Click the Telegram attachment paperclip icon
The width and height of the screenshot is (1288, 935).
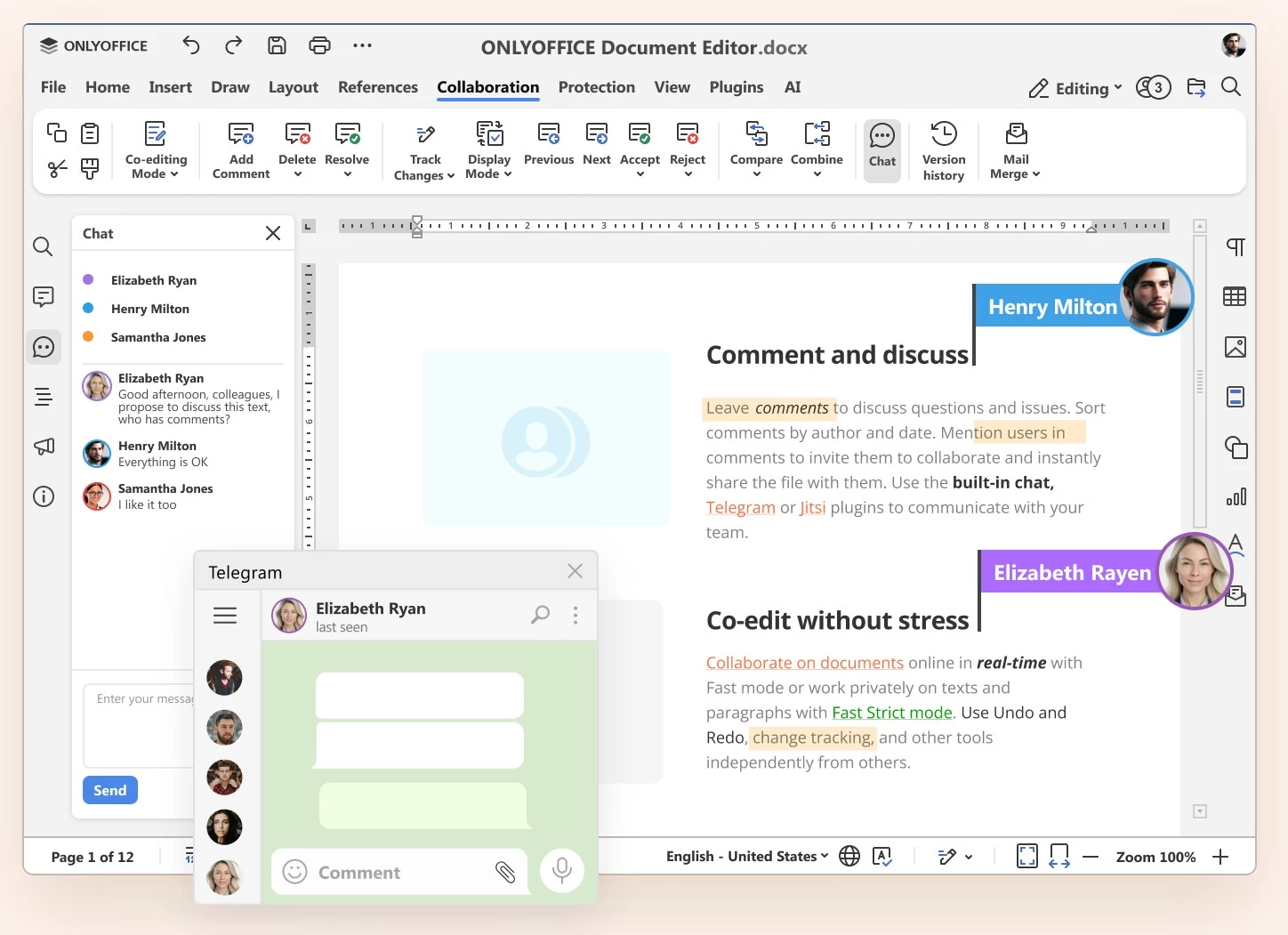pyautogui.click(x=505, y=872)
